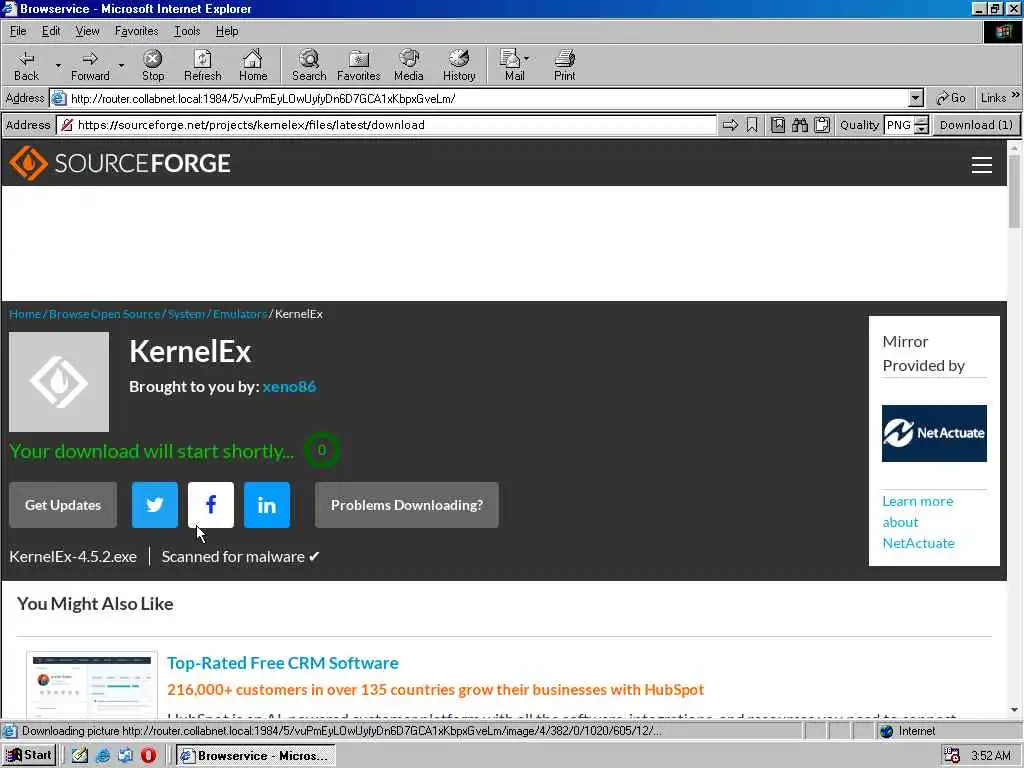Share on LinkedIn
Screen dimensions: 1024x768
coord(267,505)
